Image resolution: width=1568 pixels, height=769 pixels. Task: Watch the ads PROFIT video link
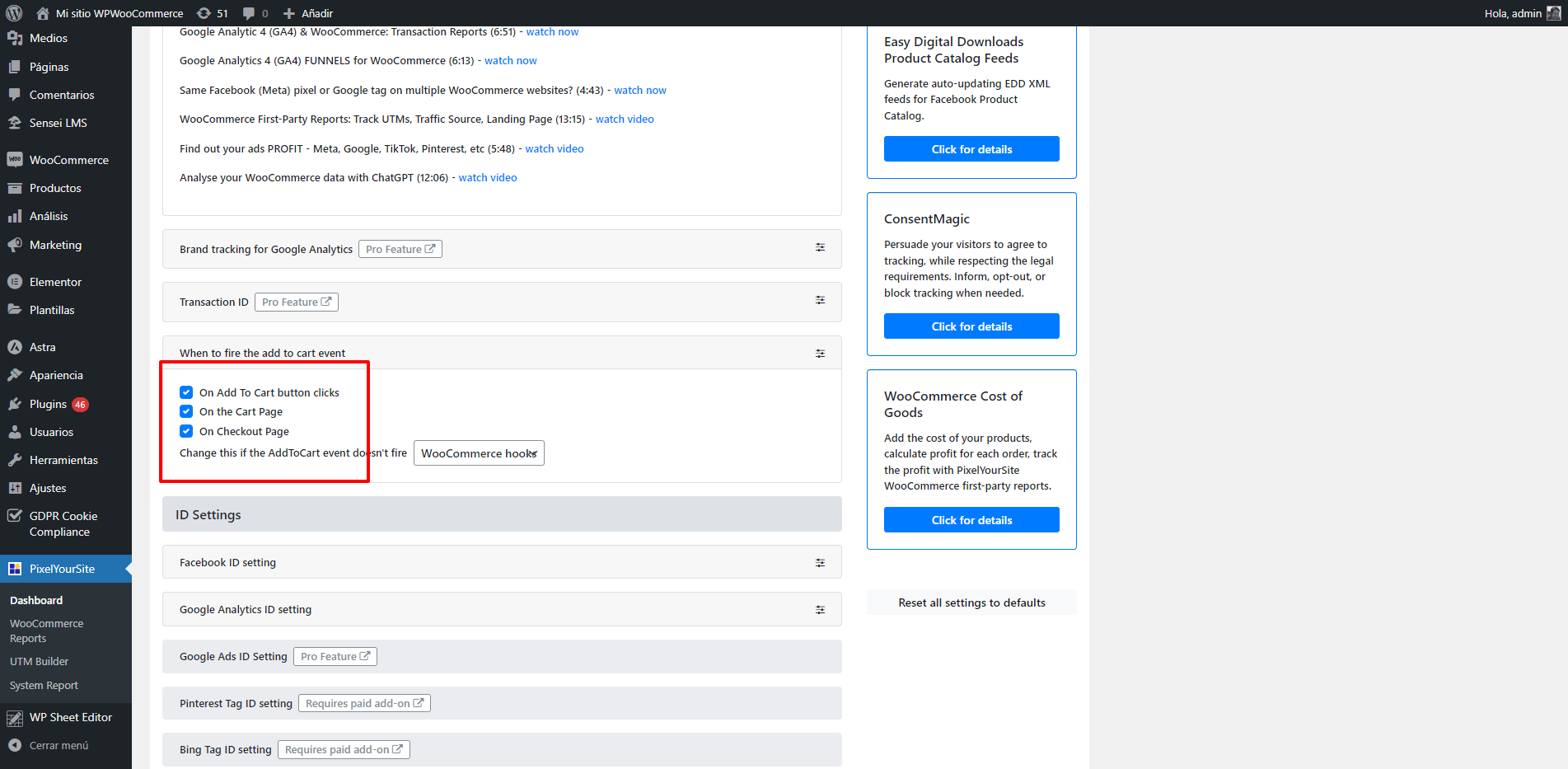point(555,148)
